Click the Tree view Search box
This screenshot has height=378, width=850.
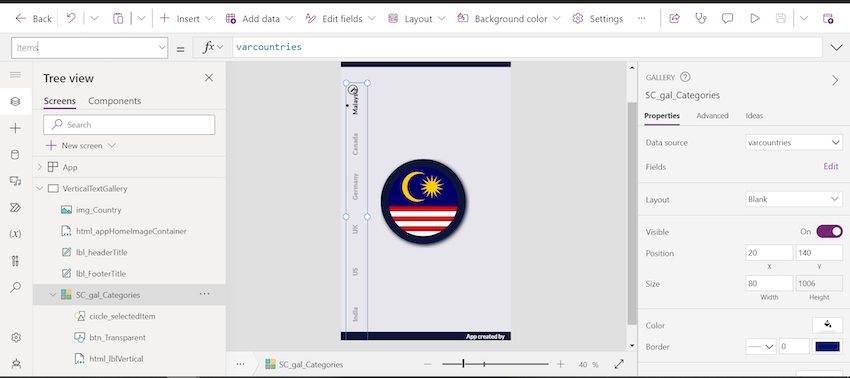(x=129, y=125)
